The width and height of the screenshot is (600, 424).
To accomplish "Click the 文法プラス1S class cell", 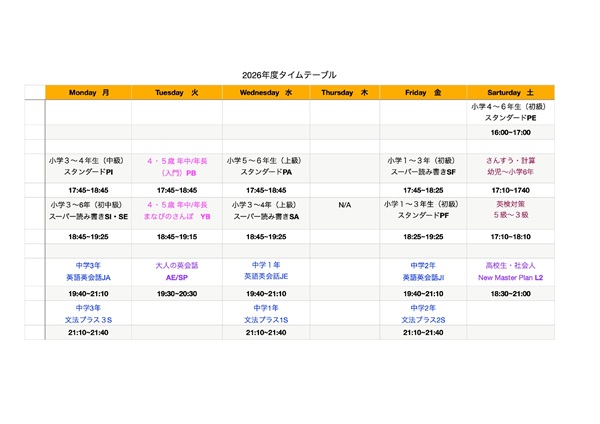I will click(266, 314).
